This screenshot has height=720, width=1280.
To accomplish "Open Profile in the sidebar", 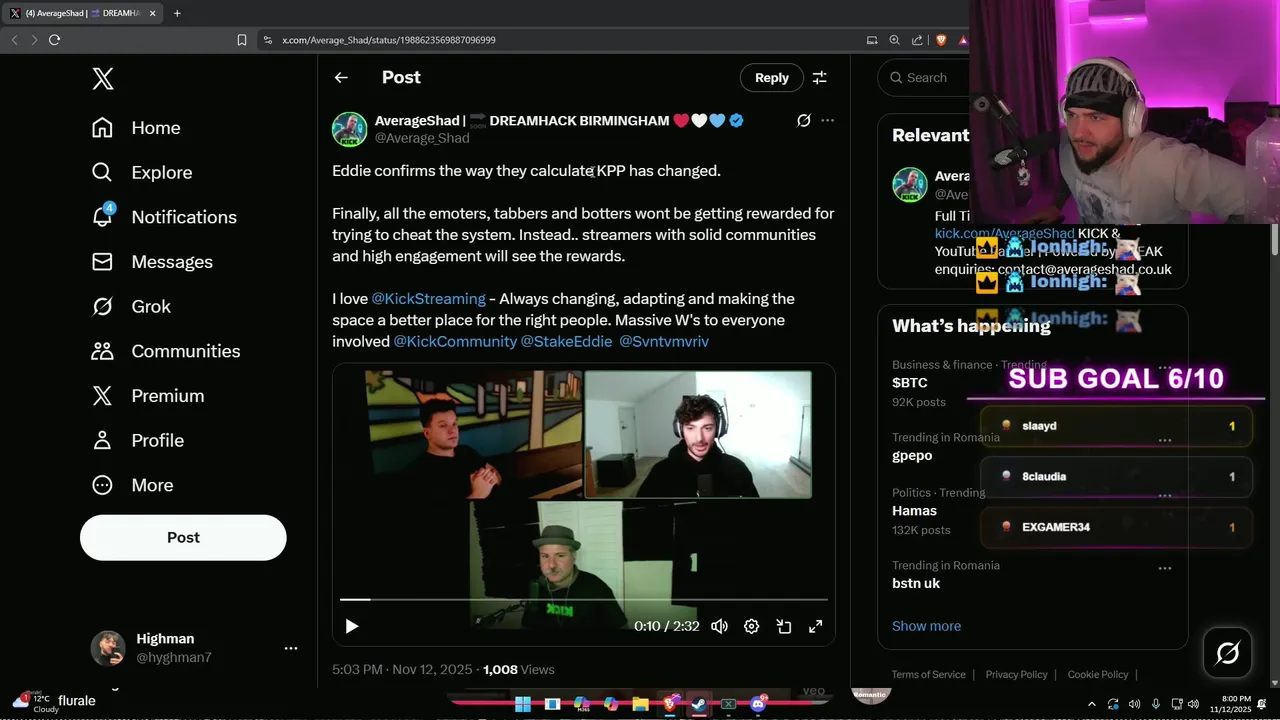I will click(137, 440).
